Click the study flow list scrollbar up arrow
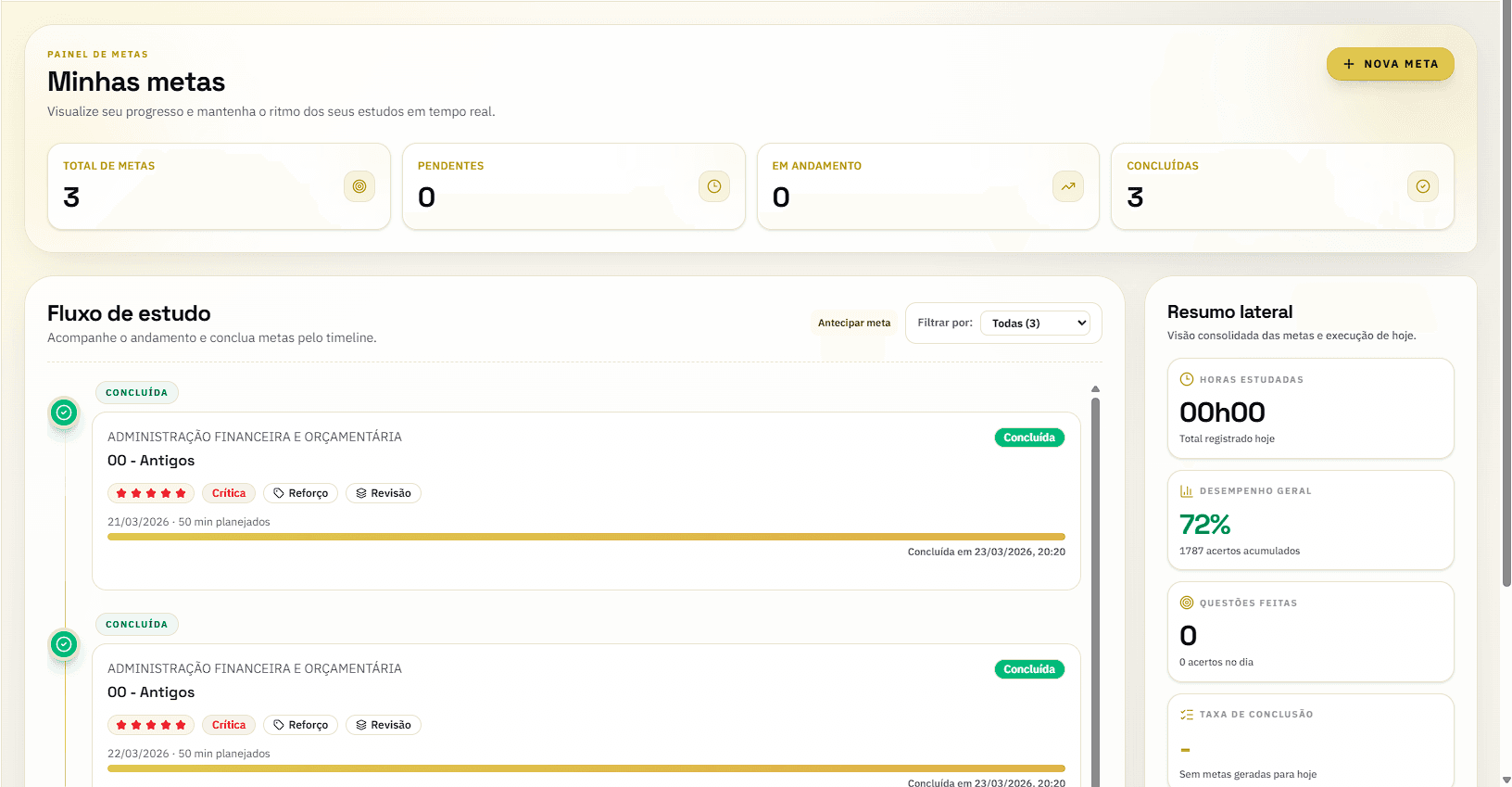Screen dimensions: 1512x787 1095,389
